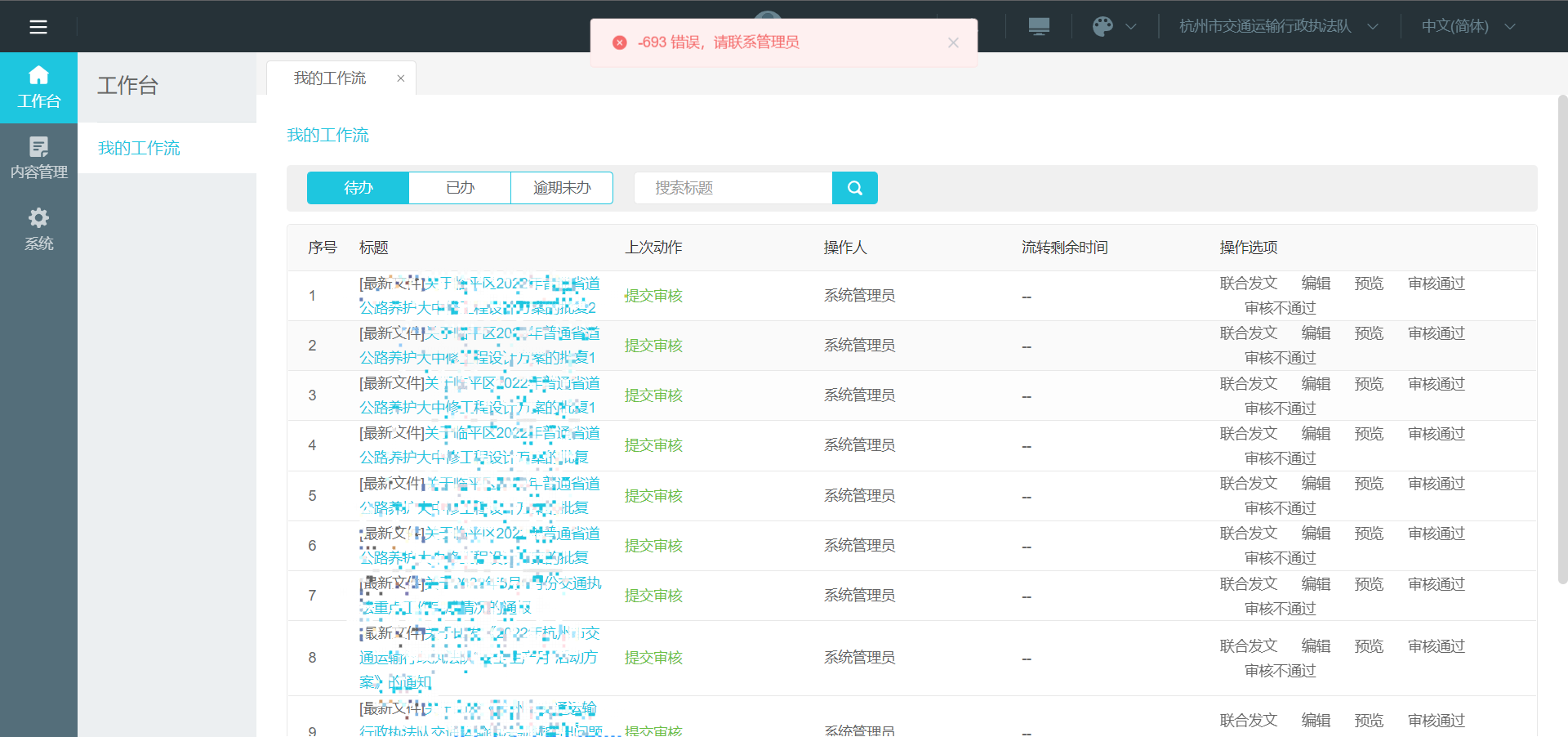Switch to the 已办 filter
This screenshot has height=737, width=1568.
[x=460, y=188]
